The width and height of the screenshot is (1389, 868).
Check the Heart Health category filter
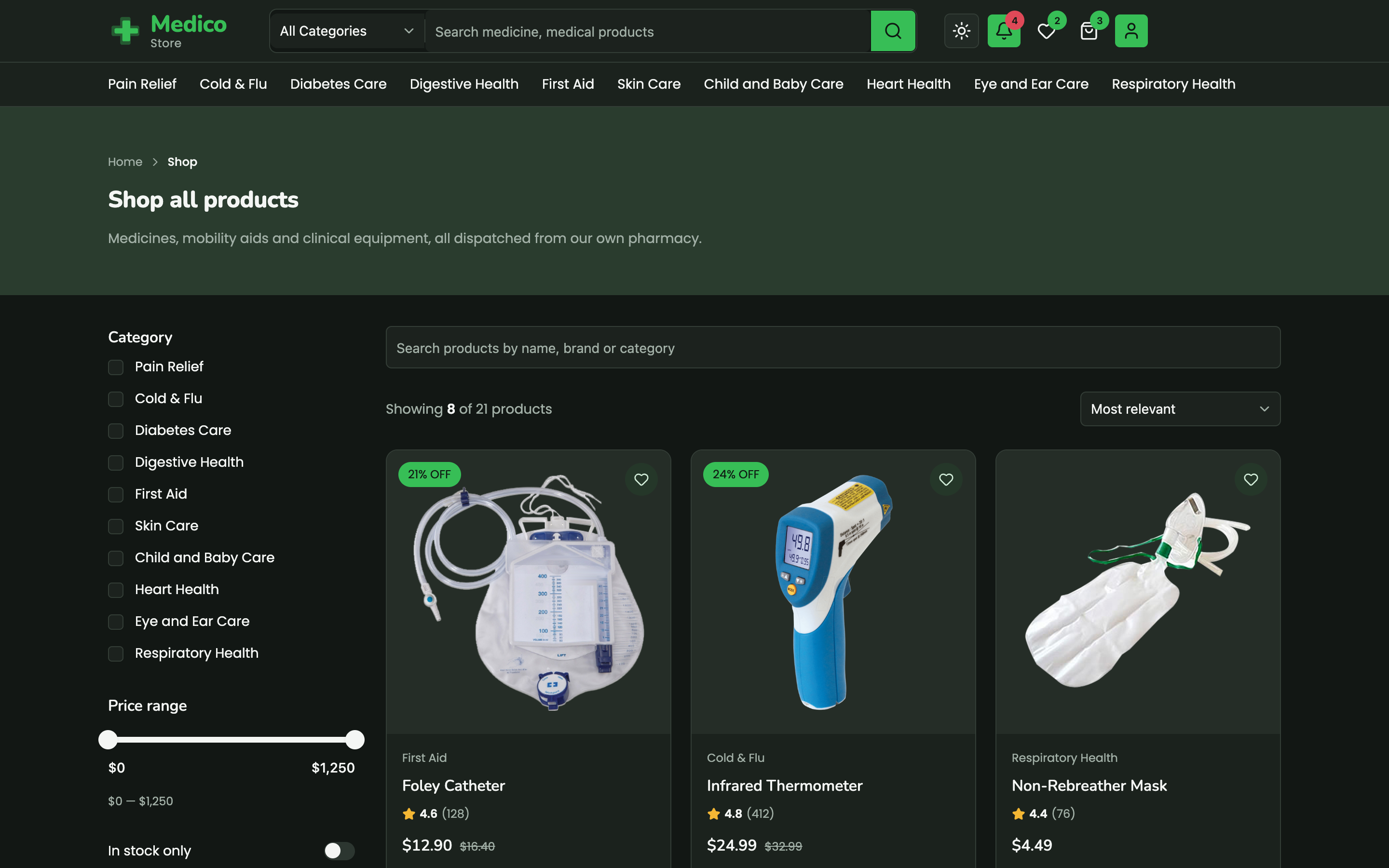[x=116, y=590]
